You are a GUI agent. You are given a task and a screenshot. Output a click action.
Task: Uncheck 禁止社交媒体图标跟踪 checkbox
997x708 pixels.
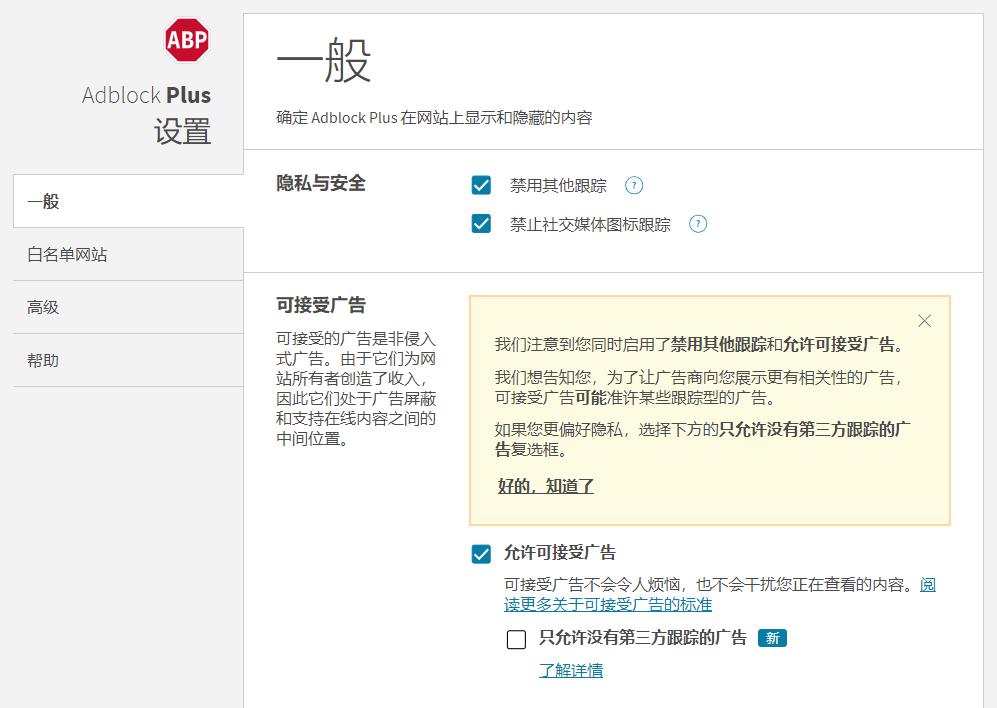point(481,224)
